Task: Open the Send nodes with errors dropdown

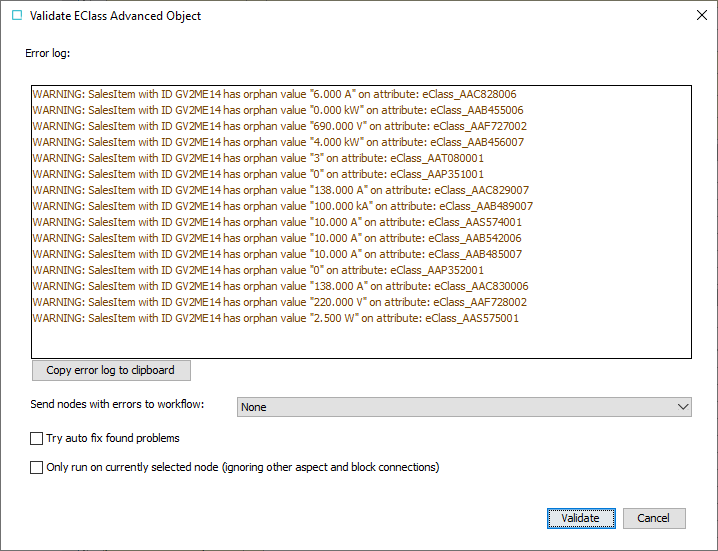Action: (464, 407)
